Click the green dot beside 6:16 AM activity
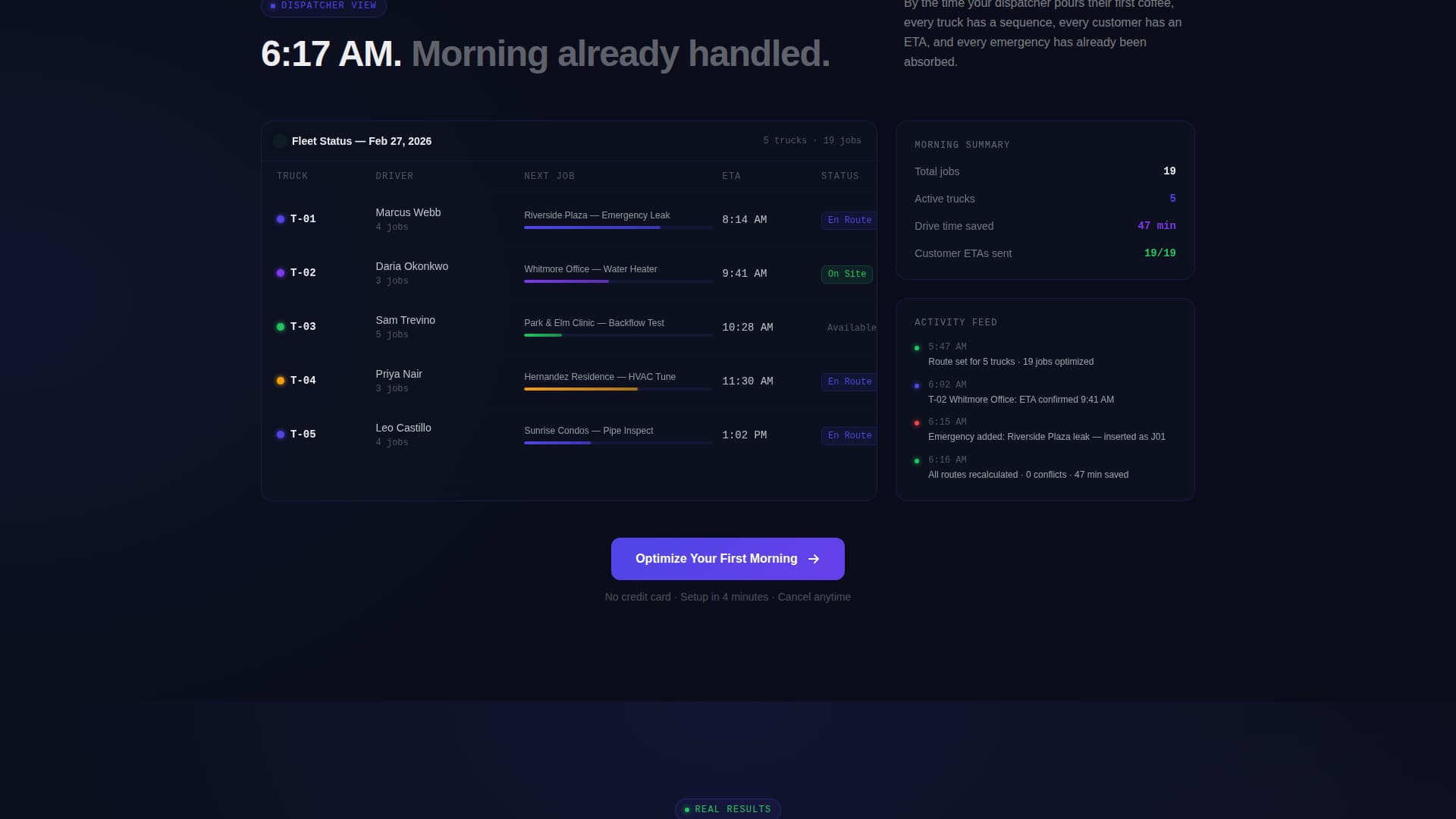Image resolution: width=1456 pixels, height=819 pixels. (917, 461)
